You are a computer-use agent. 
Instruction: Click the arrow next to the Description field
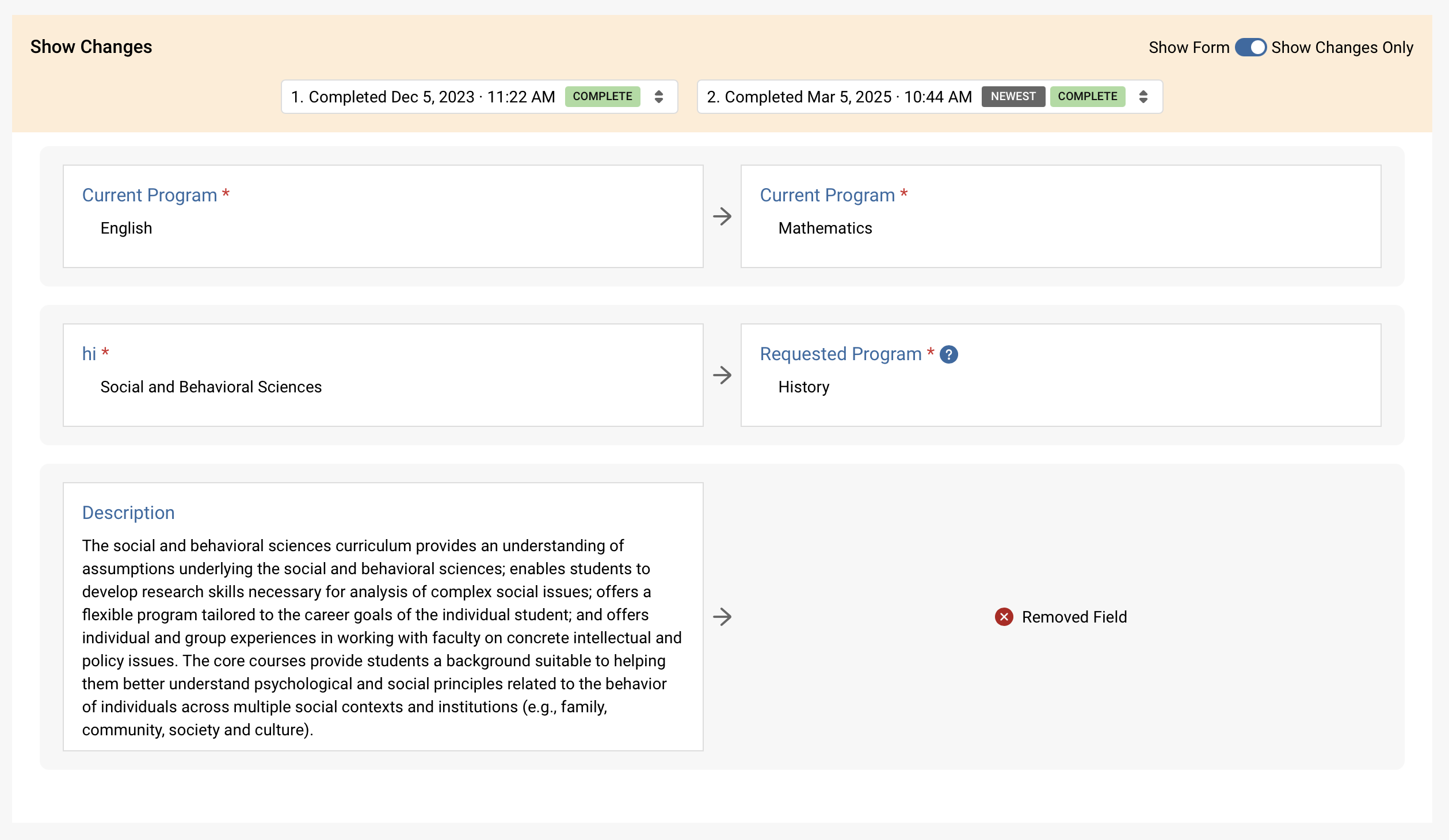pos(722,617)
